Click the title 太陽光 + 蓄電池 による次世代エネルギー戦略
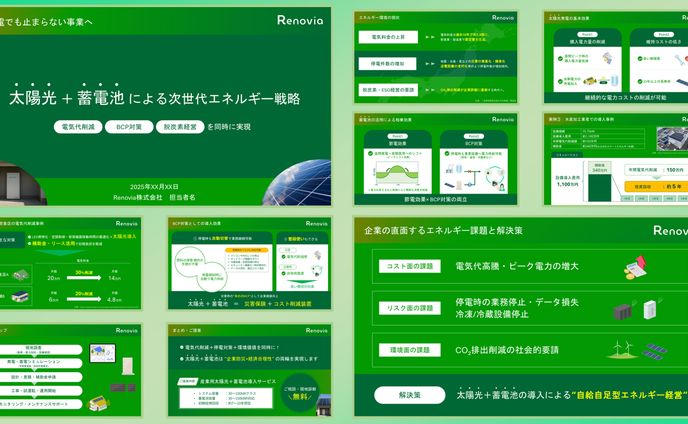The width and height of the screenshot is (688, 424). pyautogui.click(x=154, y=98)
